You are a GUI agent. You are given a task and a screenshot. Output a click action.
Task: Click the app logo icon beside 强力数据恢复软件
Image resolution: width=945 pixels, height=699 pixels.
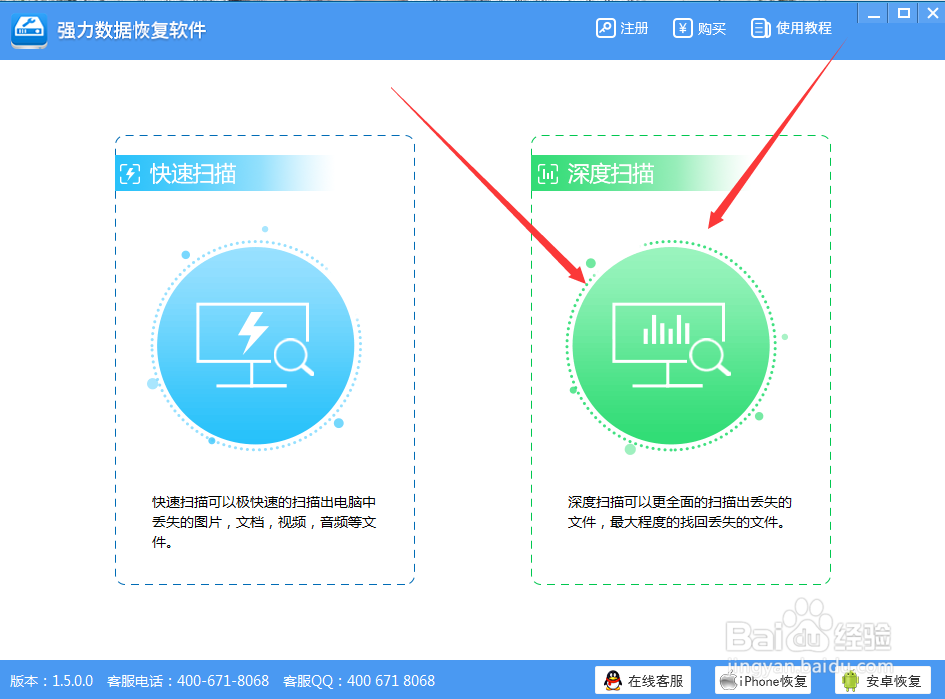[x=29, y=31]
